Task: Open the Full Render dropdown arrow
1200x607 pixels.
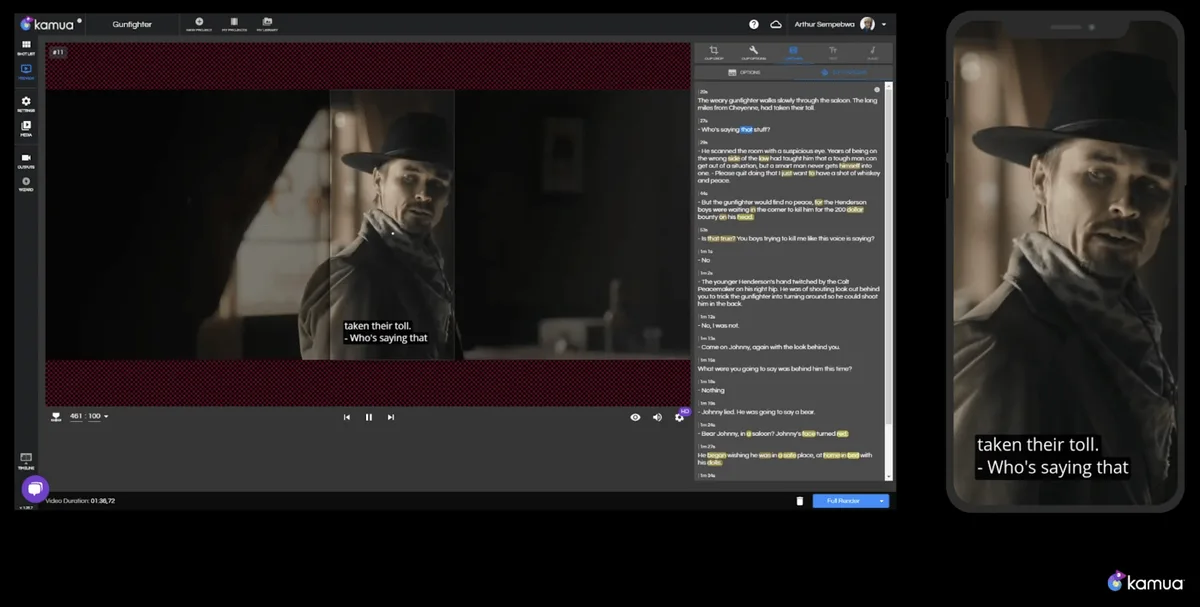Action: [882, 501]
